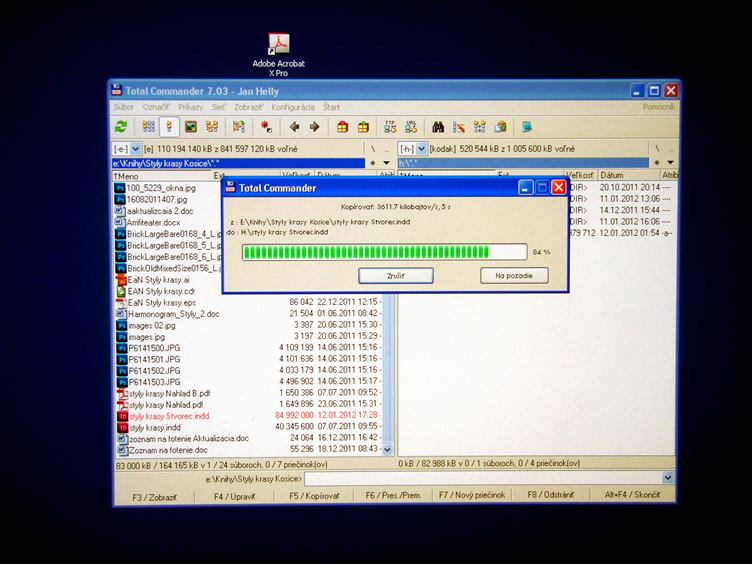Click F7 / Nový priečinok button
752x564 pixels.
pos(472,495)
